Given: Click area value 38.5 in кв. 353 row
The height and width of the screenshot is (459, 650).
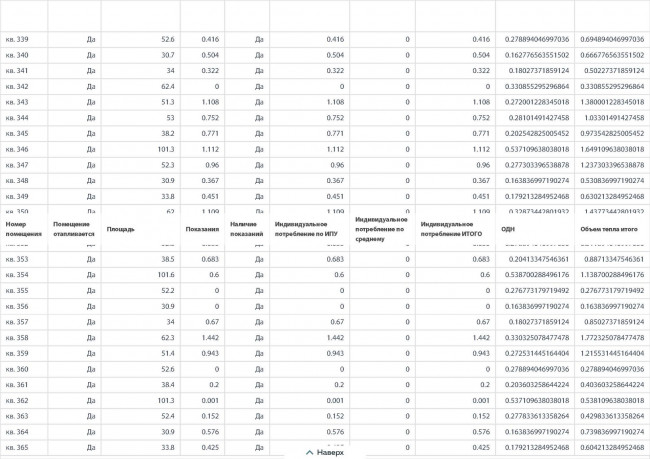Looking at the screenshot, I should coord(168,259).
